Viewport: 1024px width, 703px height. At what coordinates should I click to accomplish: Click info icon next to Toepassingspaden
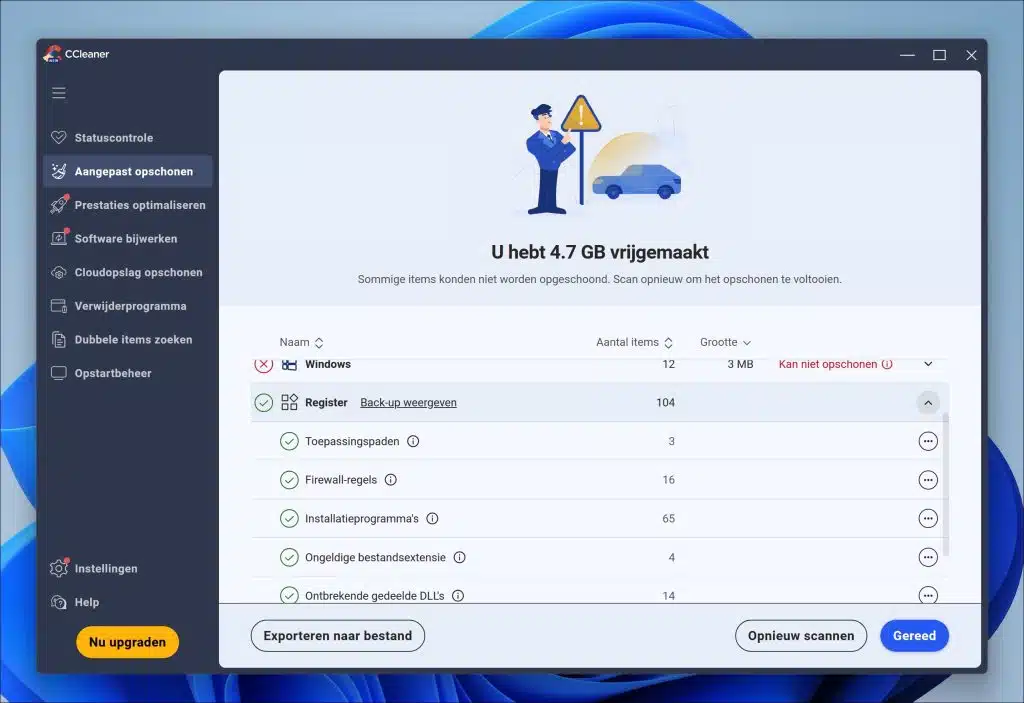point(413,441)
